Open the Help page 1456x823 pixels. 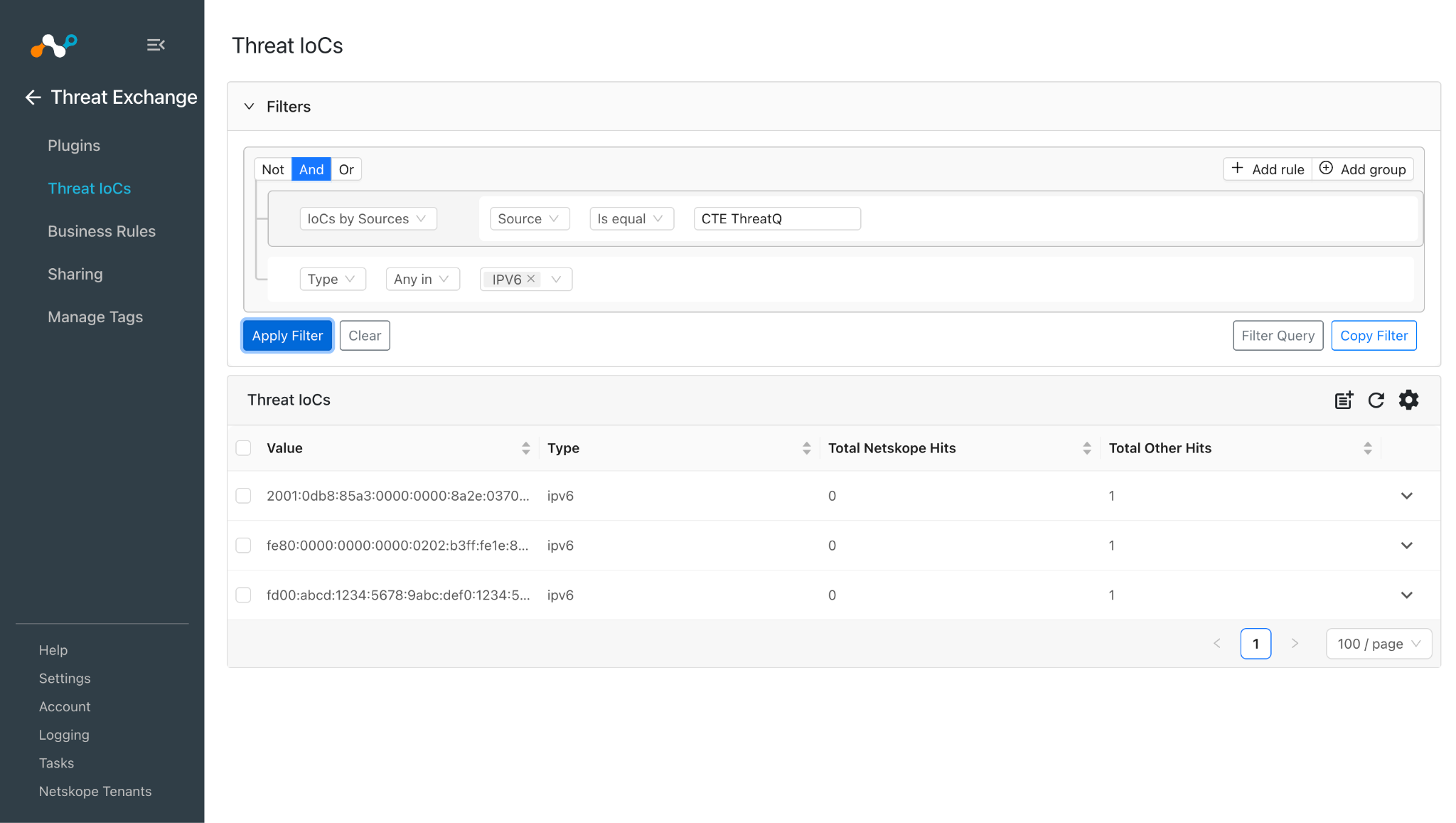pyautogui.click(x=53, y=650)
